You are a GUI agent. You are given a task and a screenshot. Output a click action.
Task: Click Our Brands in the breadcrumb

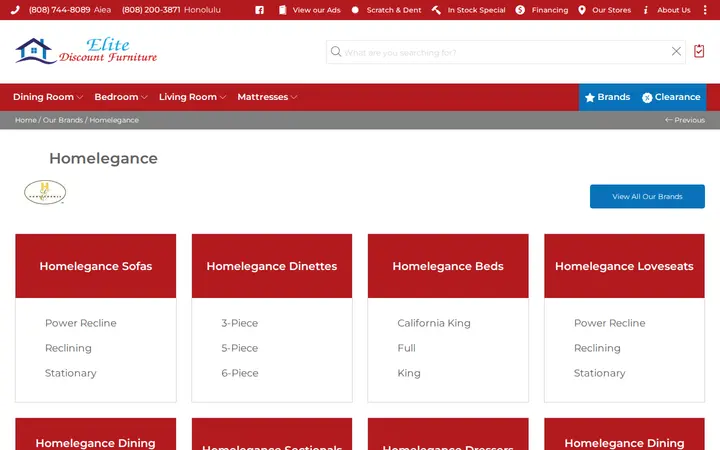(x=63, y=120)
